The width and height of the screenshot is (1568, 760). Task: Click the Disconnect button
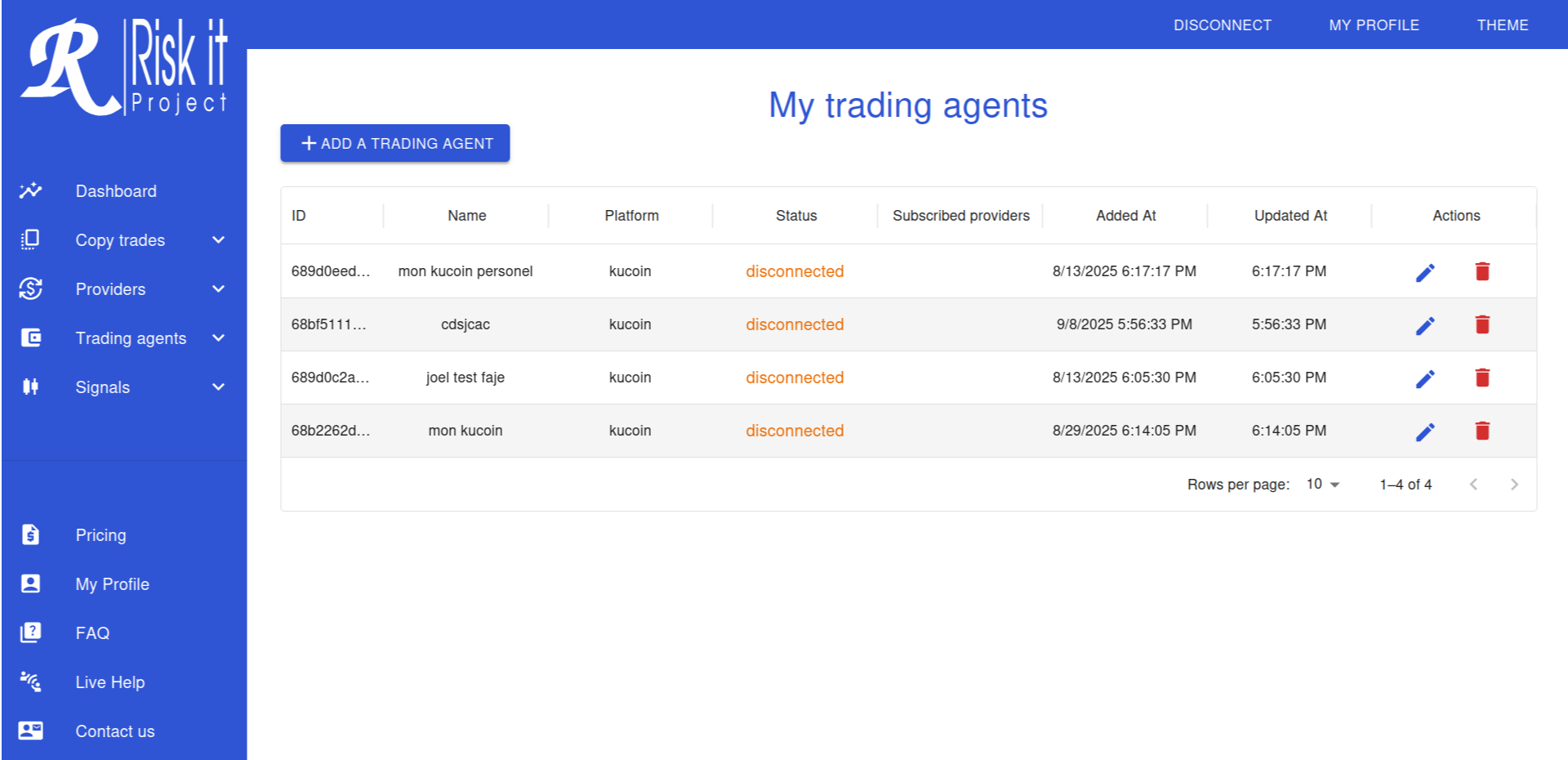[x=1223, y=25]
